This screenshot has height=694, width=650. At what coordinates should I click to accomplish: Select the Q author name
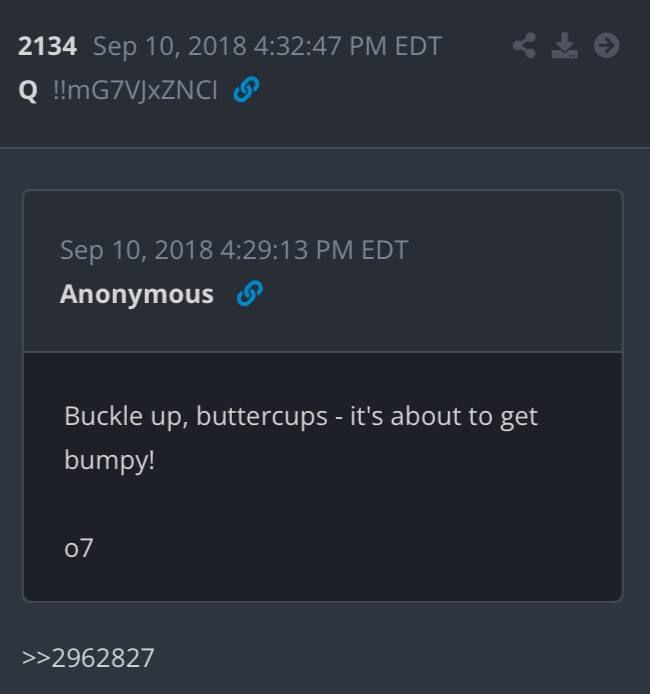(x=28, y=91)
